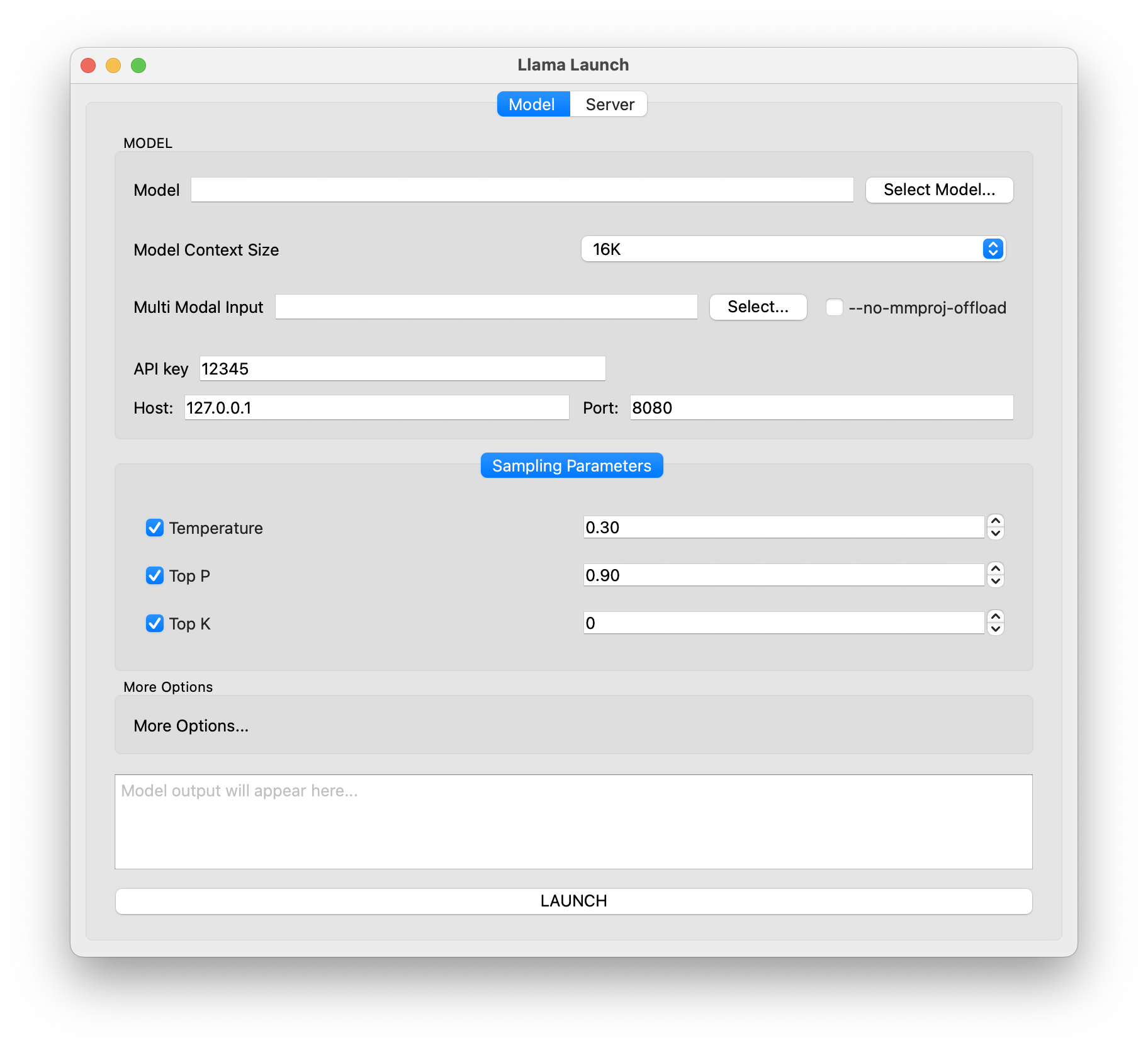
Task: Click the LAUNCH button
Action: pos(573,901)
